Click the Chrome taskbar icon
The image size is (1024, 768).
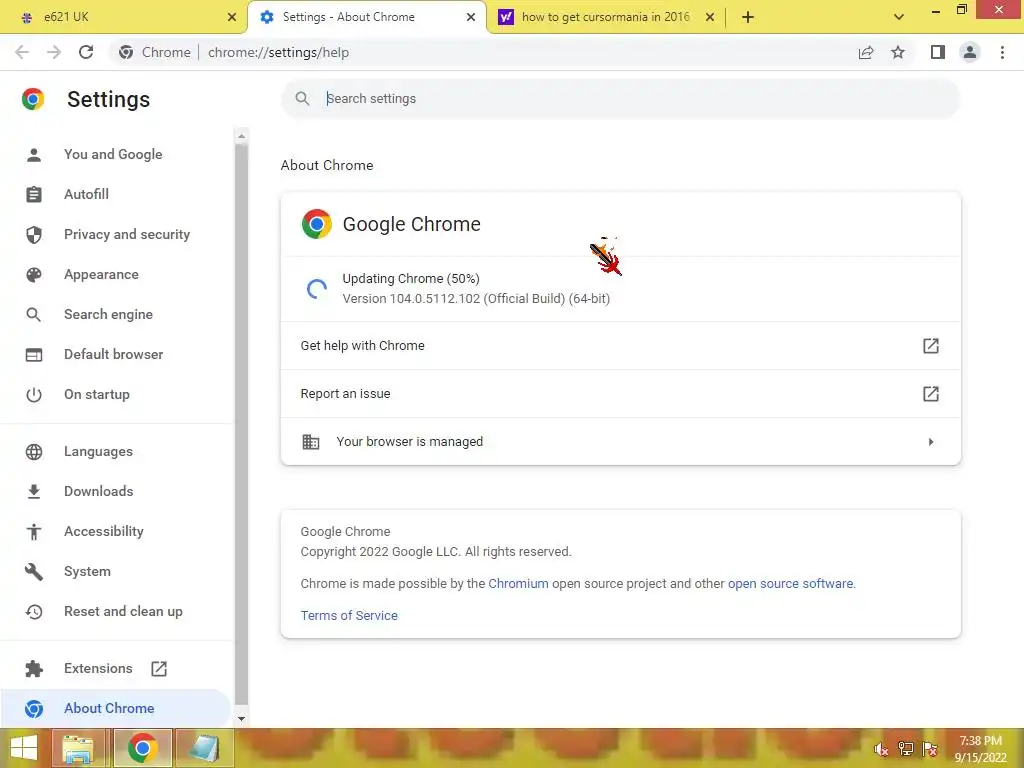(x=142, y=748)
